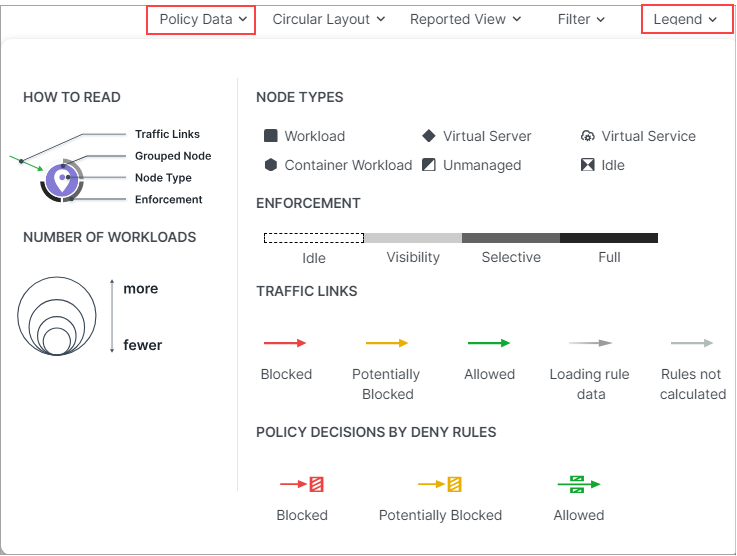
Task: Click the Virtual Service cloud icon
Action: pos(588,136)
